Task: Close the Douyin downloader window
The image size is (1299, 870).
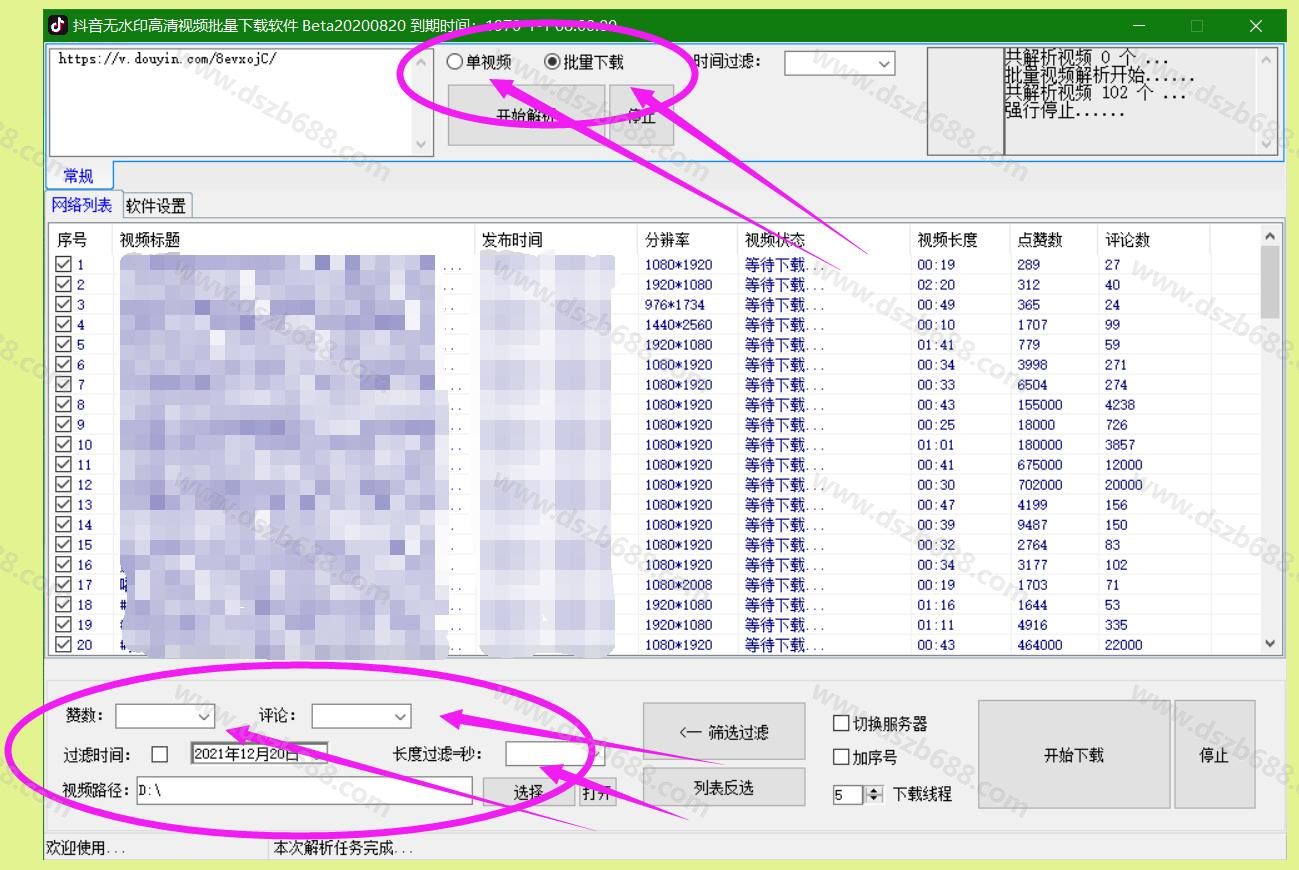Action: pyautogui.click(x=1256, y=26)
